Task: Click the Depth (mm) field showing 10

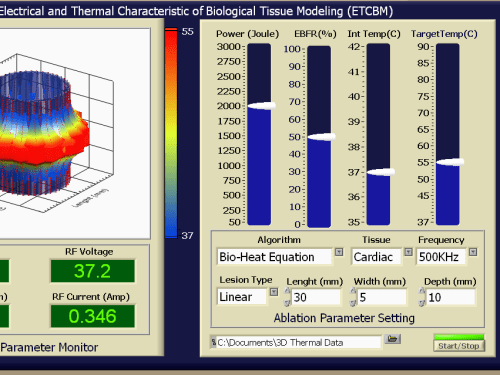Action: pyautogui.click(x=451, y=297)
